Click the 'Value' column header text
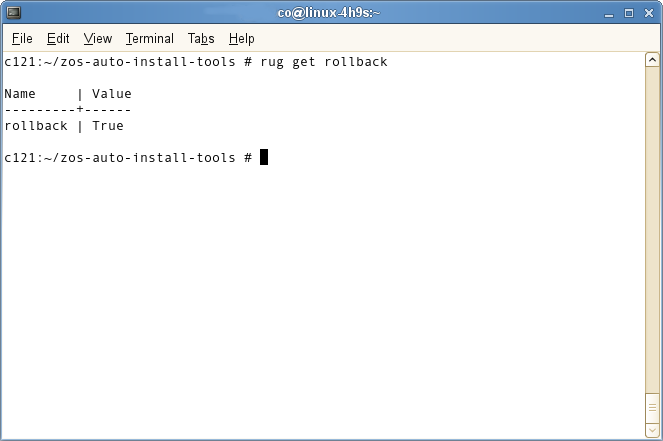The width and height of the screenshot is (663, 441). pyautogui.click(x=112, y=94)
